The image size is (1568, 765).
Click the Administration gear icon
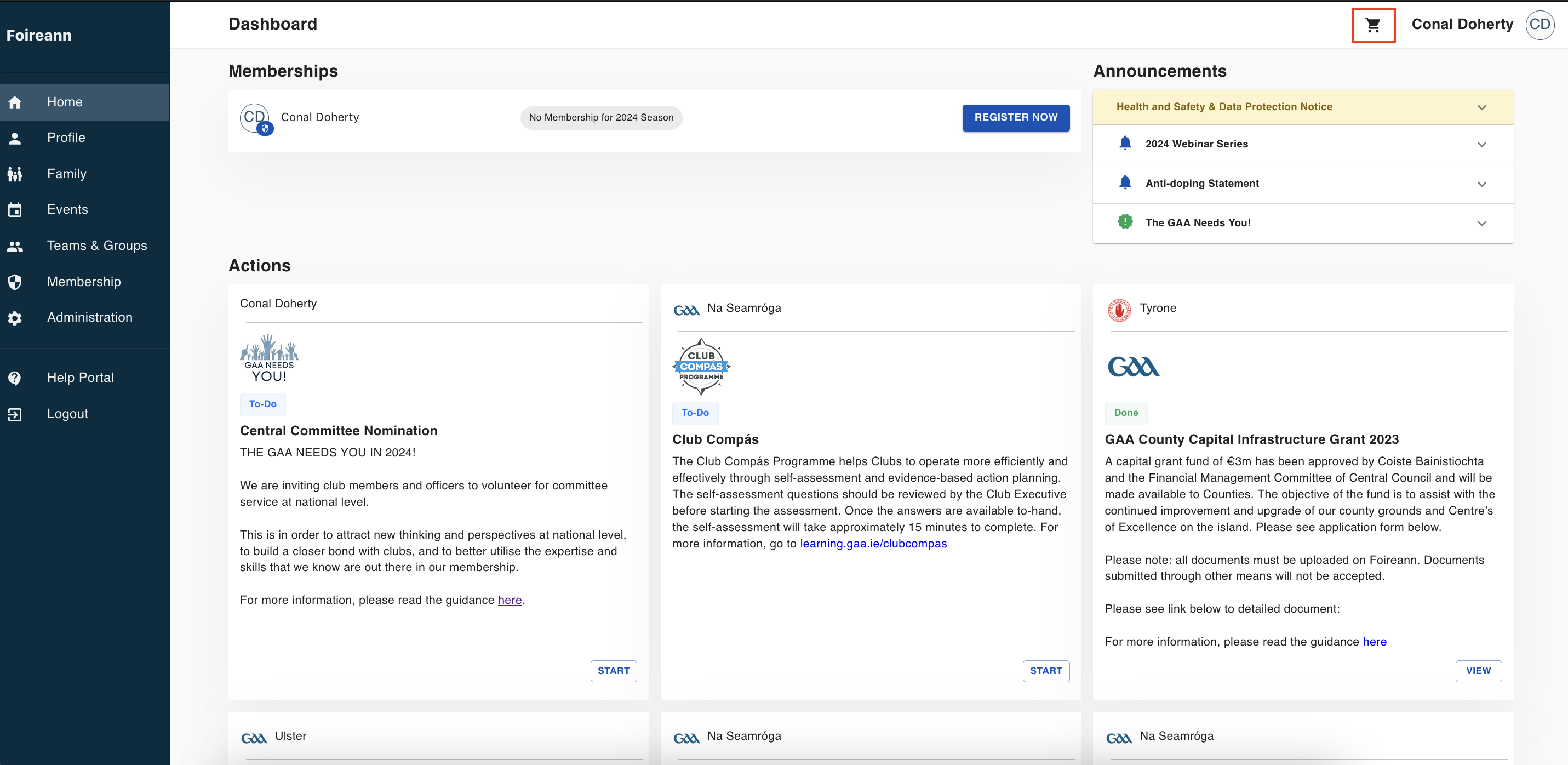click(x=15, y=317)
